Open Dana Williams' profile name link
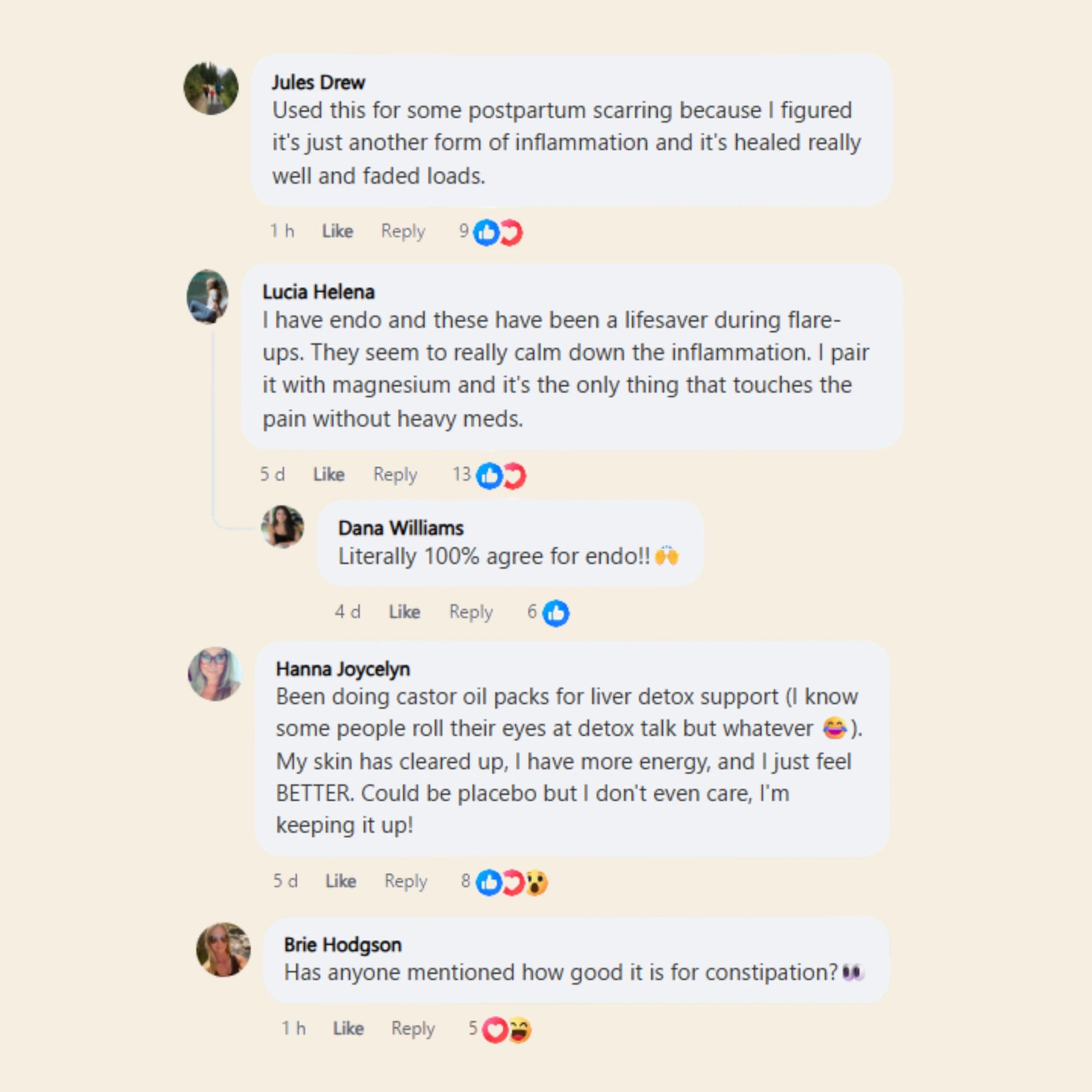Image resolution: width=1092 pixels, height=1092 pixels. point(401,528)
